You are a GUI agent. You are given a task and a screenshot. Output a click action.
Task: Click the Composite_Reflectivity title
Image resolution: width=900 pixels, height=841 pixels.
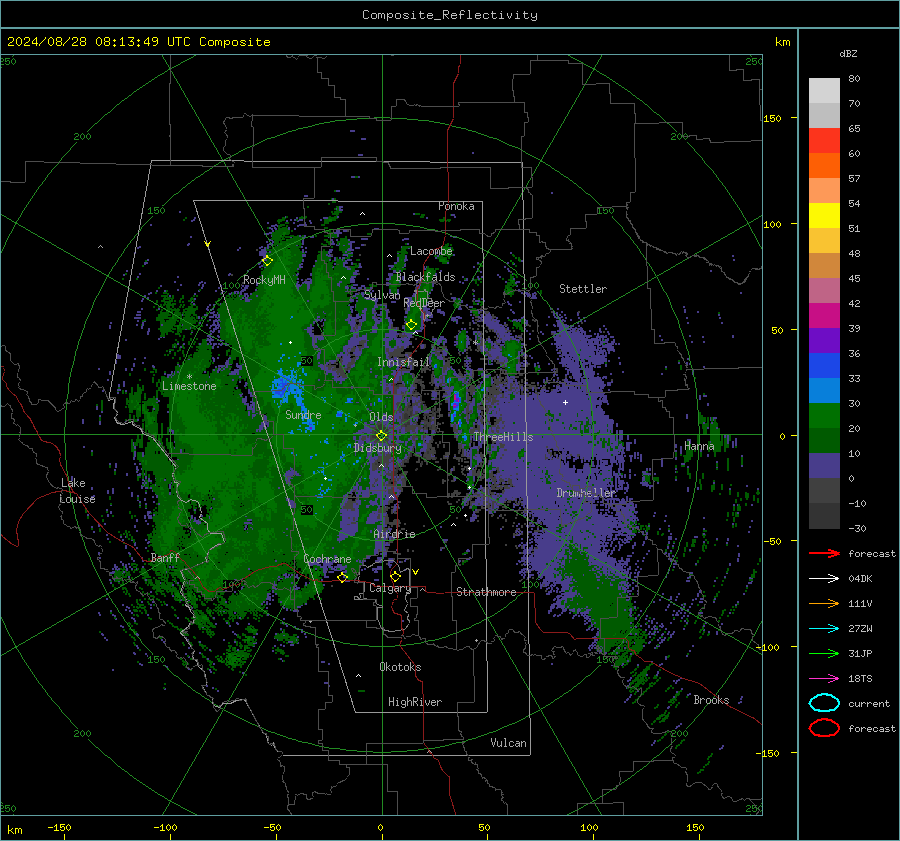click(449, 15)
